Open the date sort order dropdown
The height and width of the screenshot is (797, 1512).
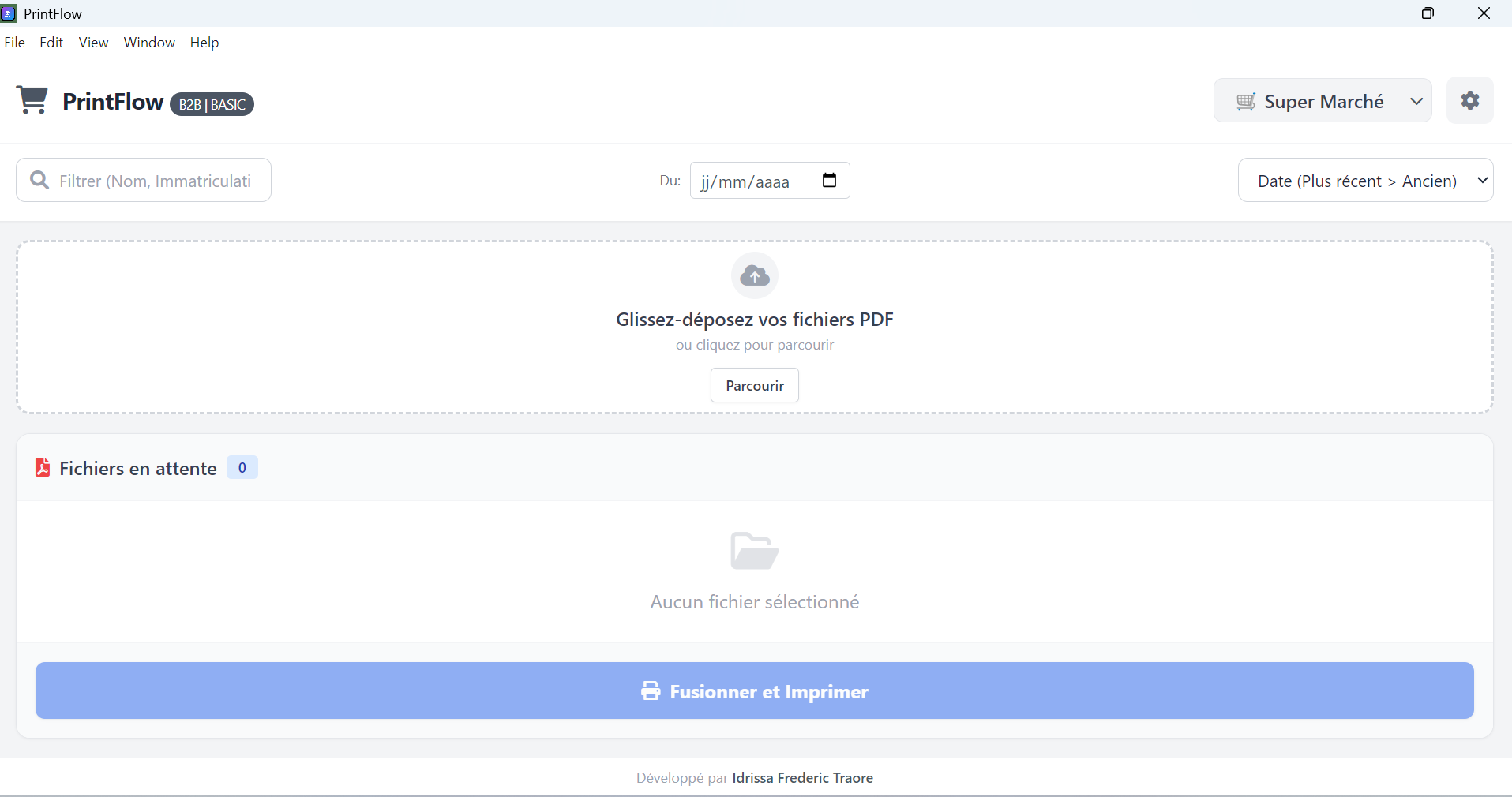(1365, 181)
